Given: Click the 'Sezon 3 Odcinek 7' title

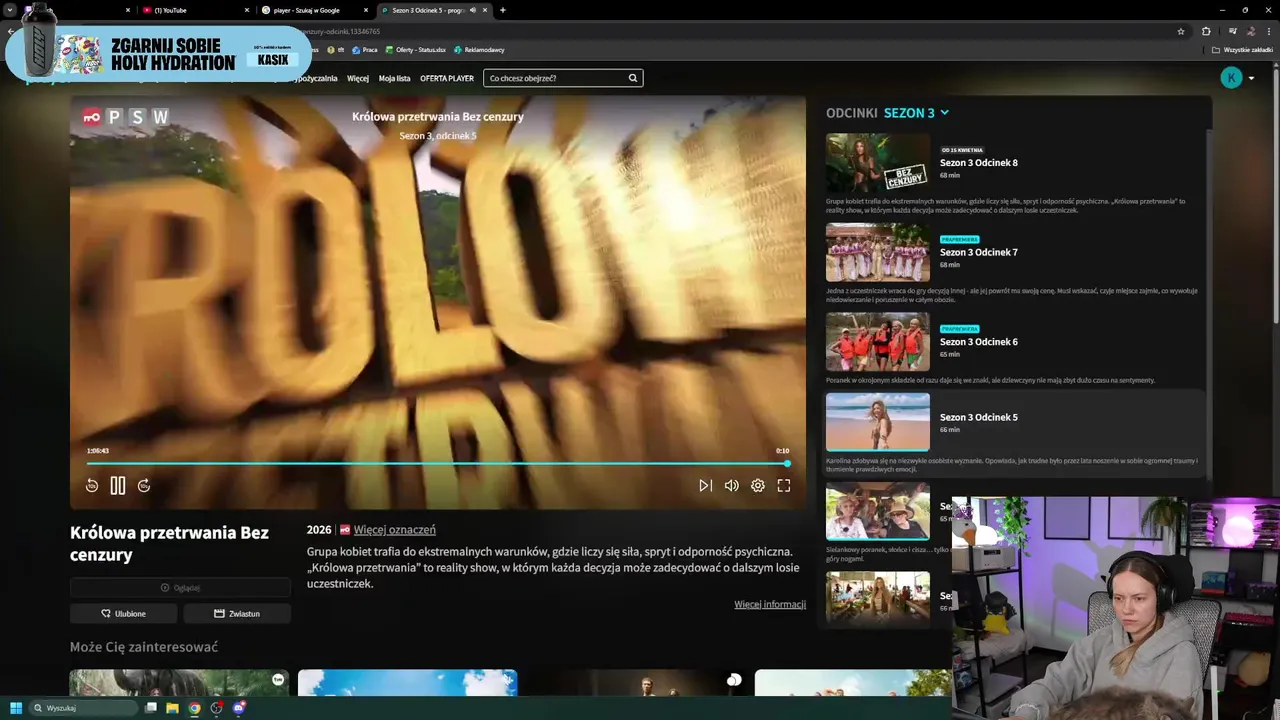Looking at the screenshot, I should [x=979, y=252].
